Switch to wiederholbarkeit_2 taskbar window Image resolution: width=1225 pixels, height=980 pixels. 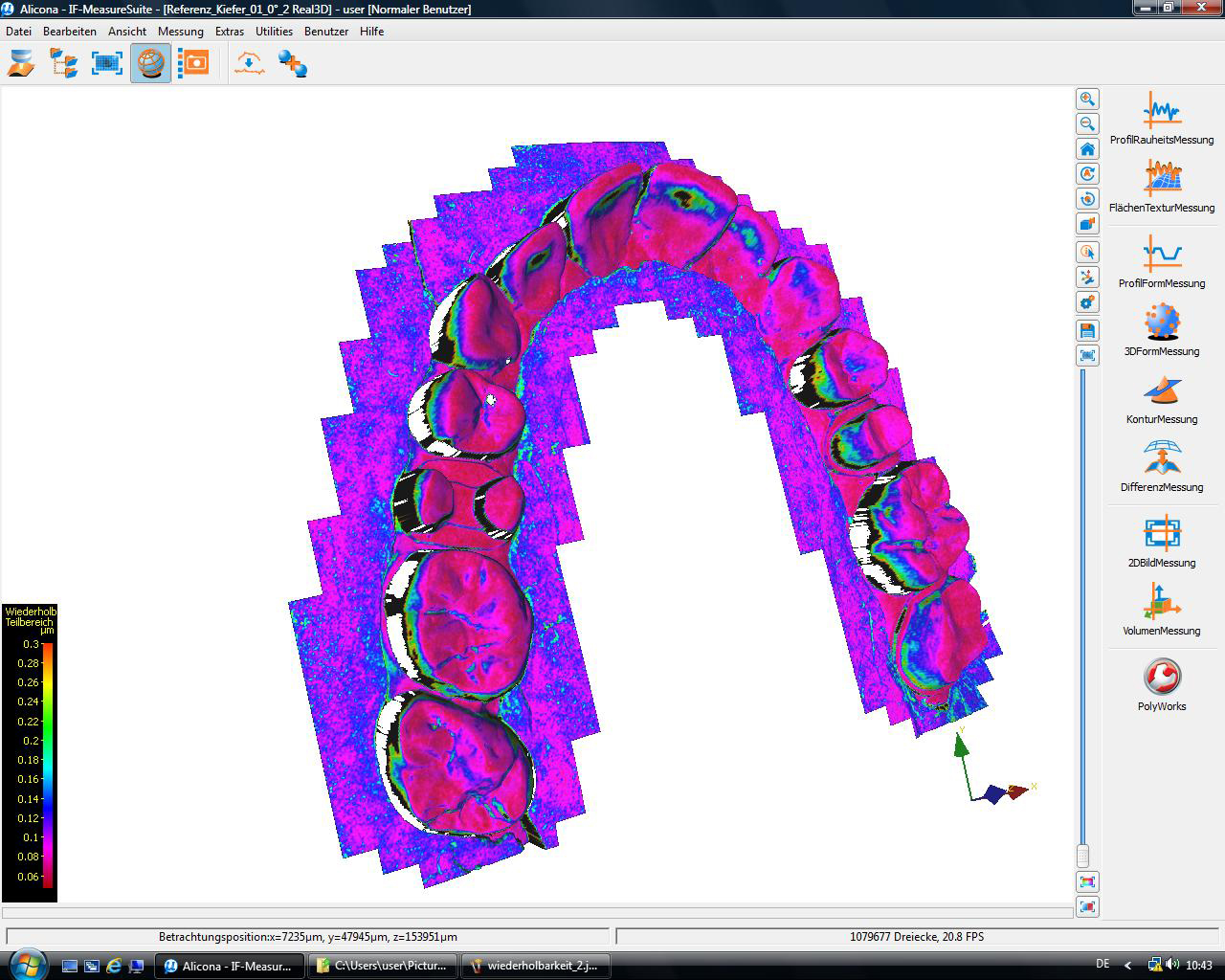pyautogui.click(x=537, y=966)
